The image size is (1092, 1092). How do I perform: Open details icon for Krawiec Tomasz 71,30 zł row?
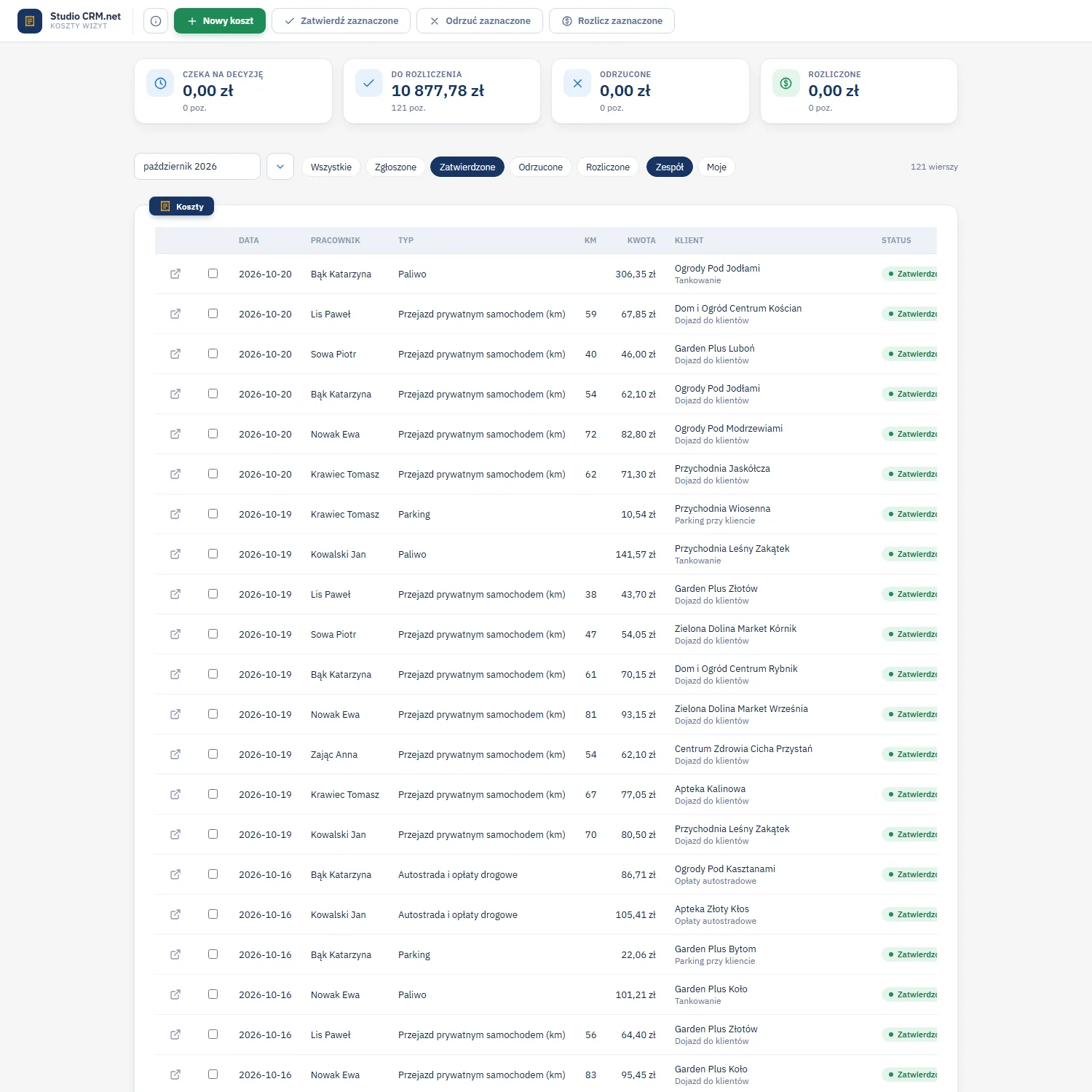[175, 474]
